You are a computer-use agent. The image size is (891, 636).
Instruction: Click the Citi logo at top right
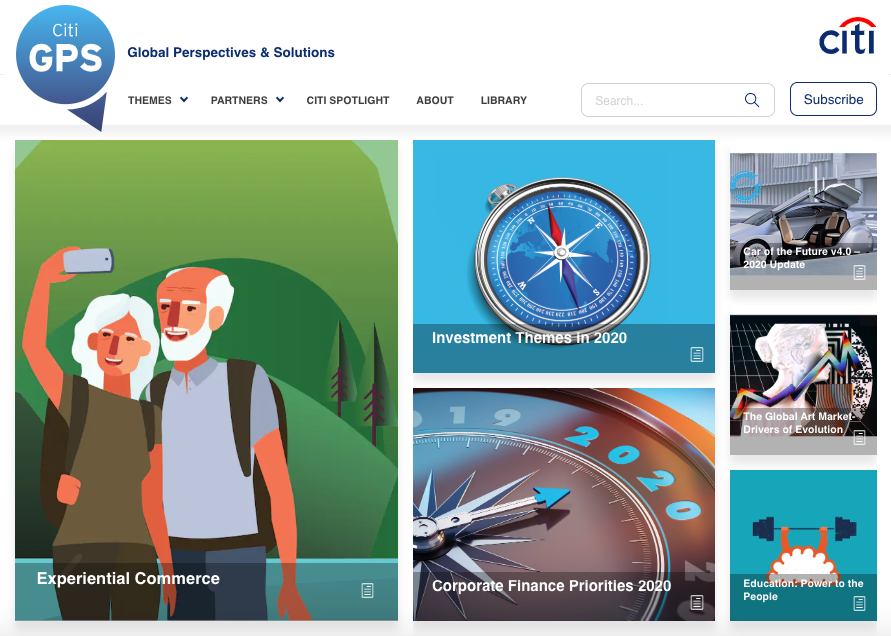pos(847,36)
